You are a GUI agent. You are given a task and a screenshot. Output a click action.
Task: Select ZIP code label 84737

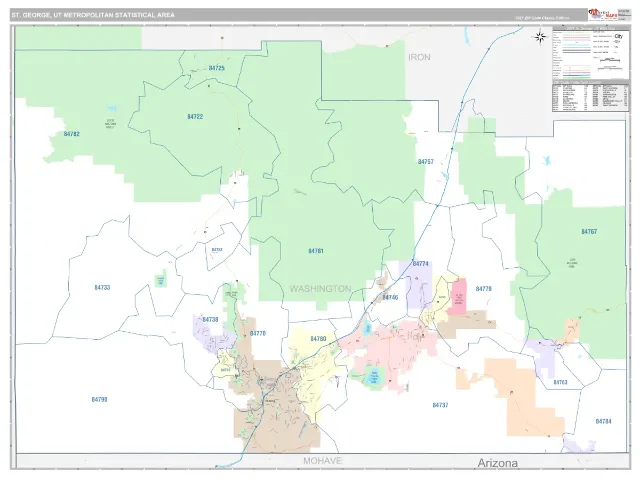tap(440, 405)
